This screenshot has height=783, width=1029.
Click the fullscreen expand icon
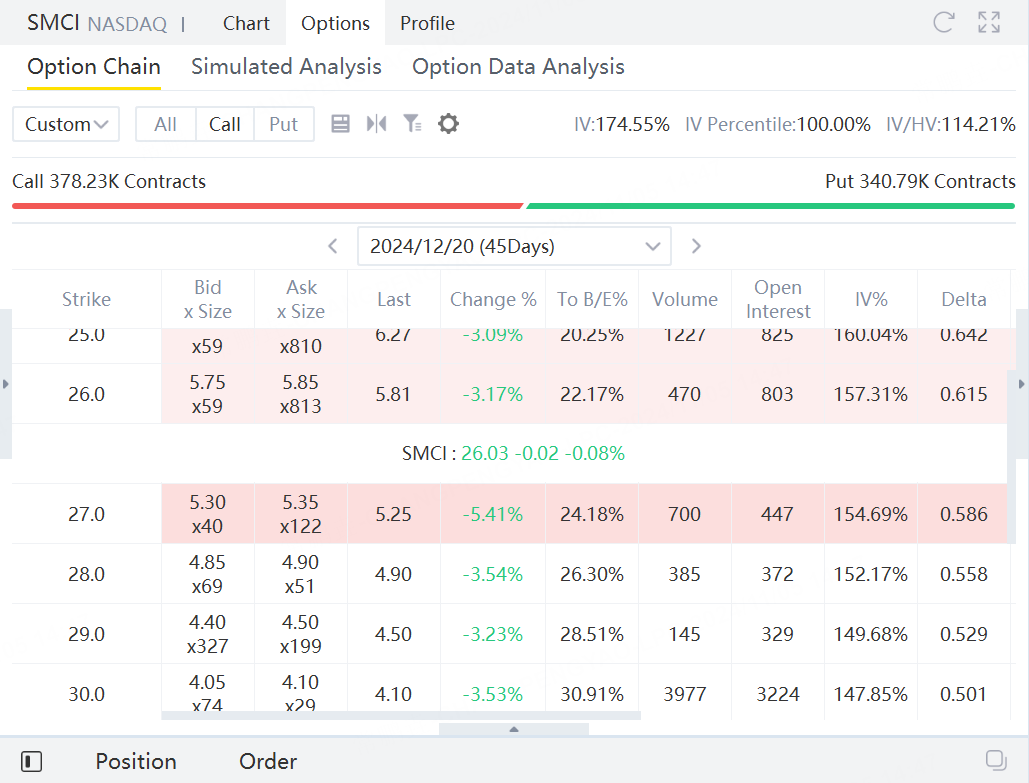(989, 23)
